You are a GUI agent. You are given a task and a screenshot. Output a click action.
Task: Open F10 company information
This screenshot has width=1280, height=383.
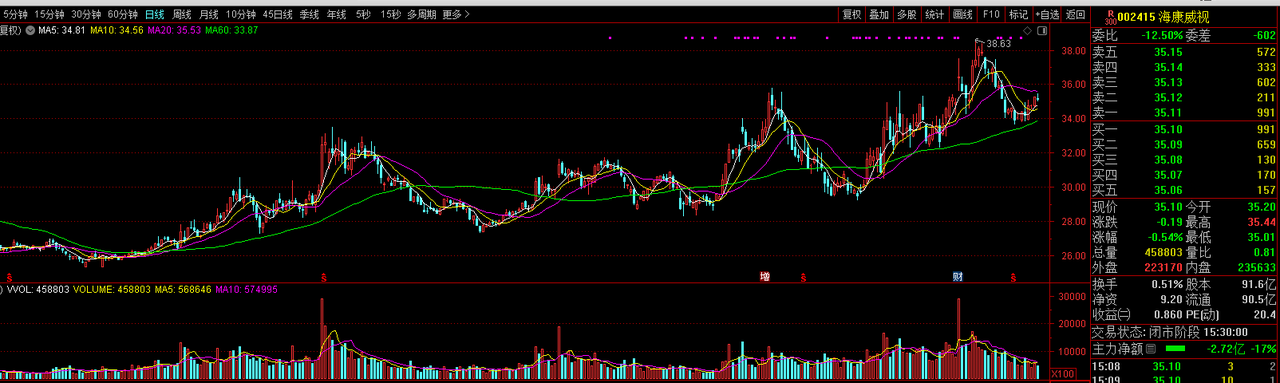click(991, 15)
